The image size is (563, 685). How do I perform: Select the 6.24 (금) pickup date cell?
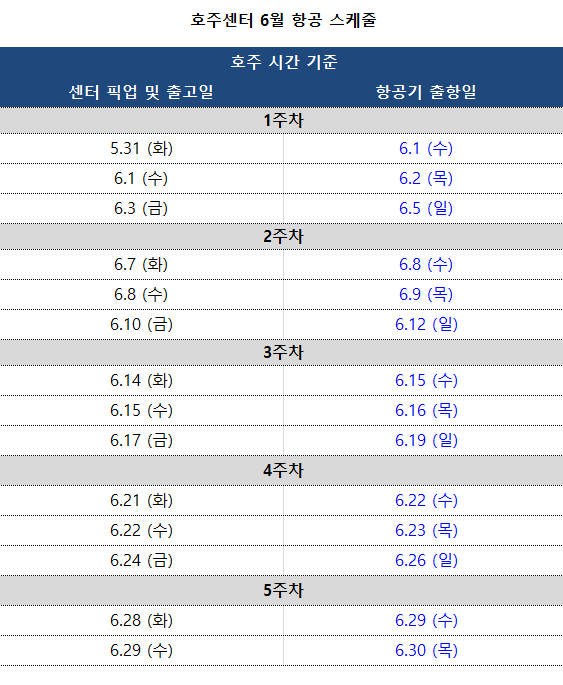[x=141, y=560]
